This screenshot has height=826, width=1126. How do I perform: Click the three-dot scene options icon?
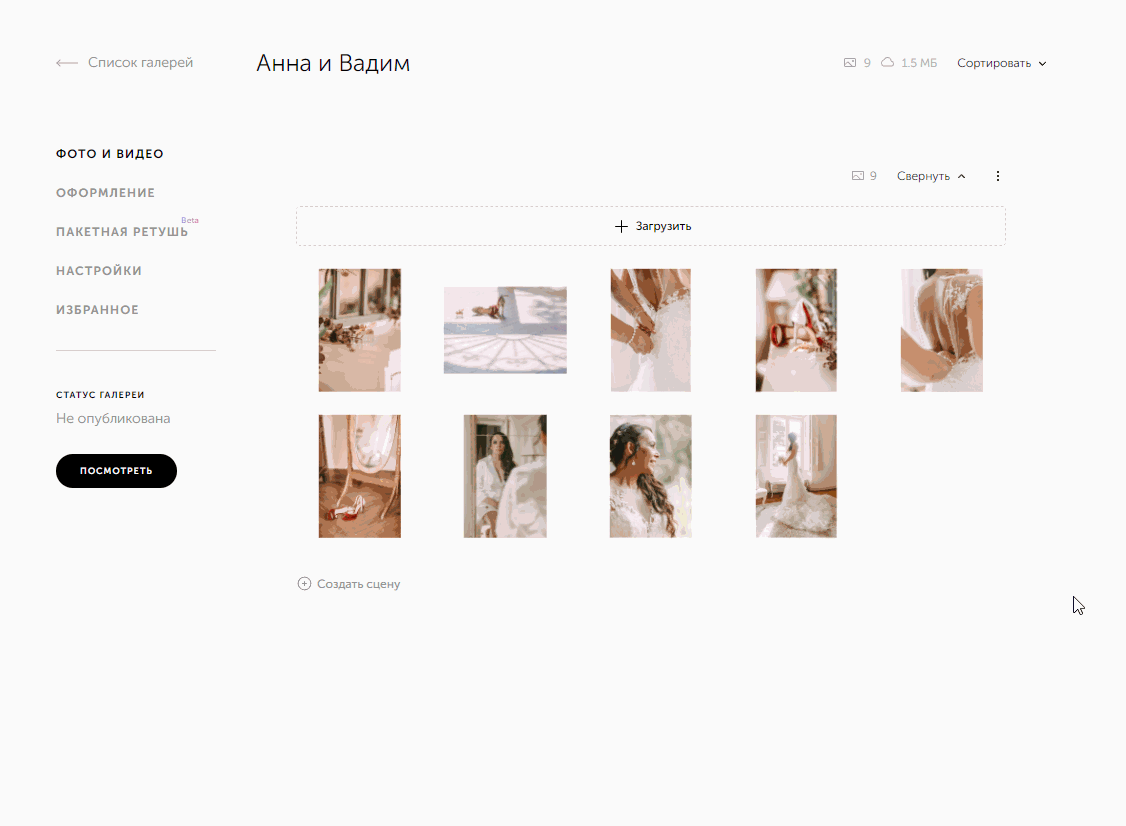(x=997, y=176)
